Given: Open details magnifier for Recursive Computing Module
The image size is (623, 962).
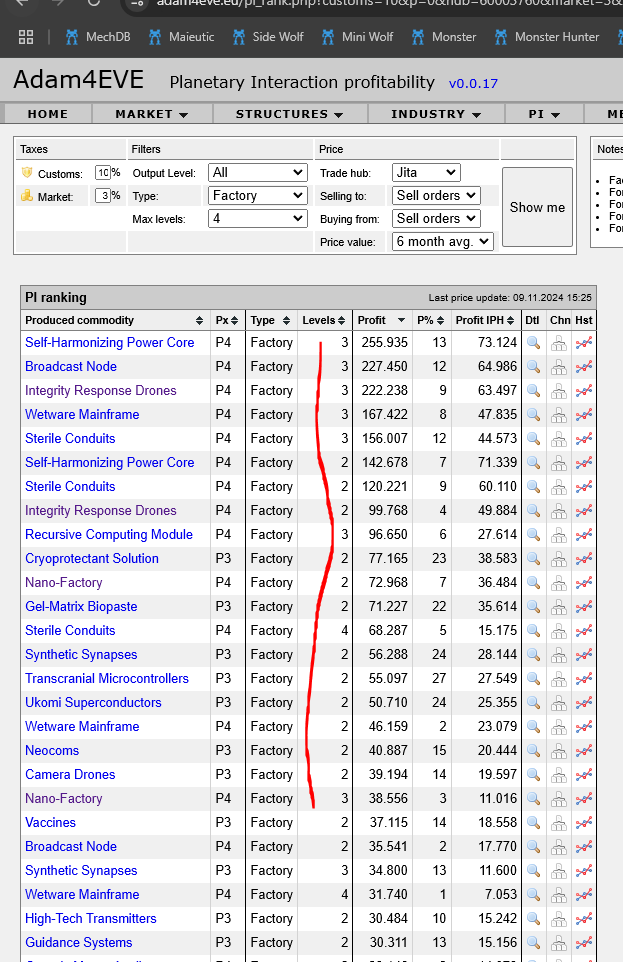Looking at the screenshot, I should (x=533, y=535).
